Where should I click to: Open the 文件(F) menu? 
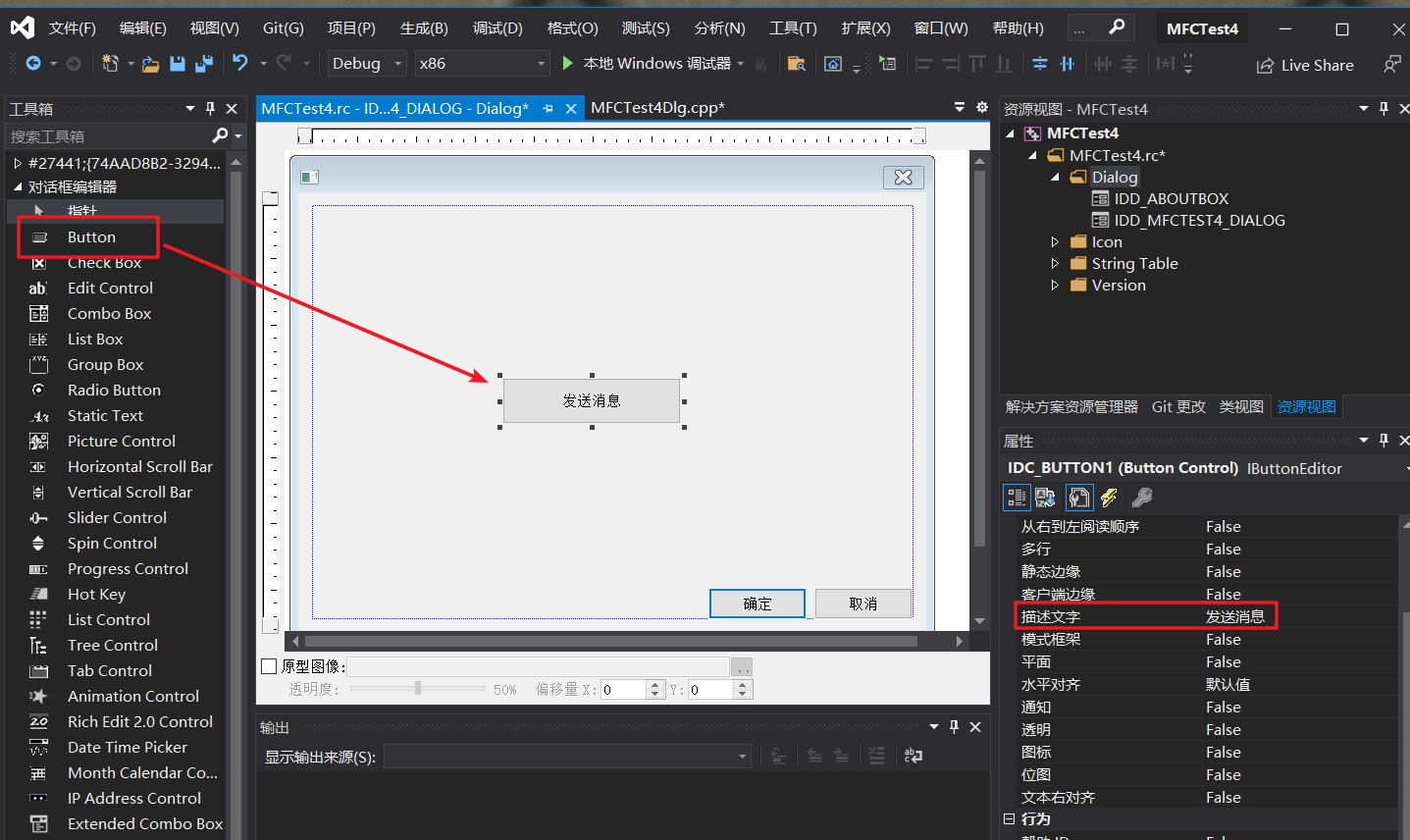click(72, 28)
